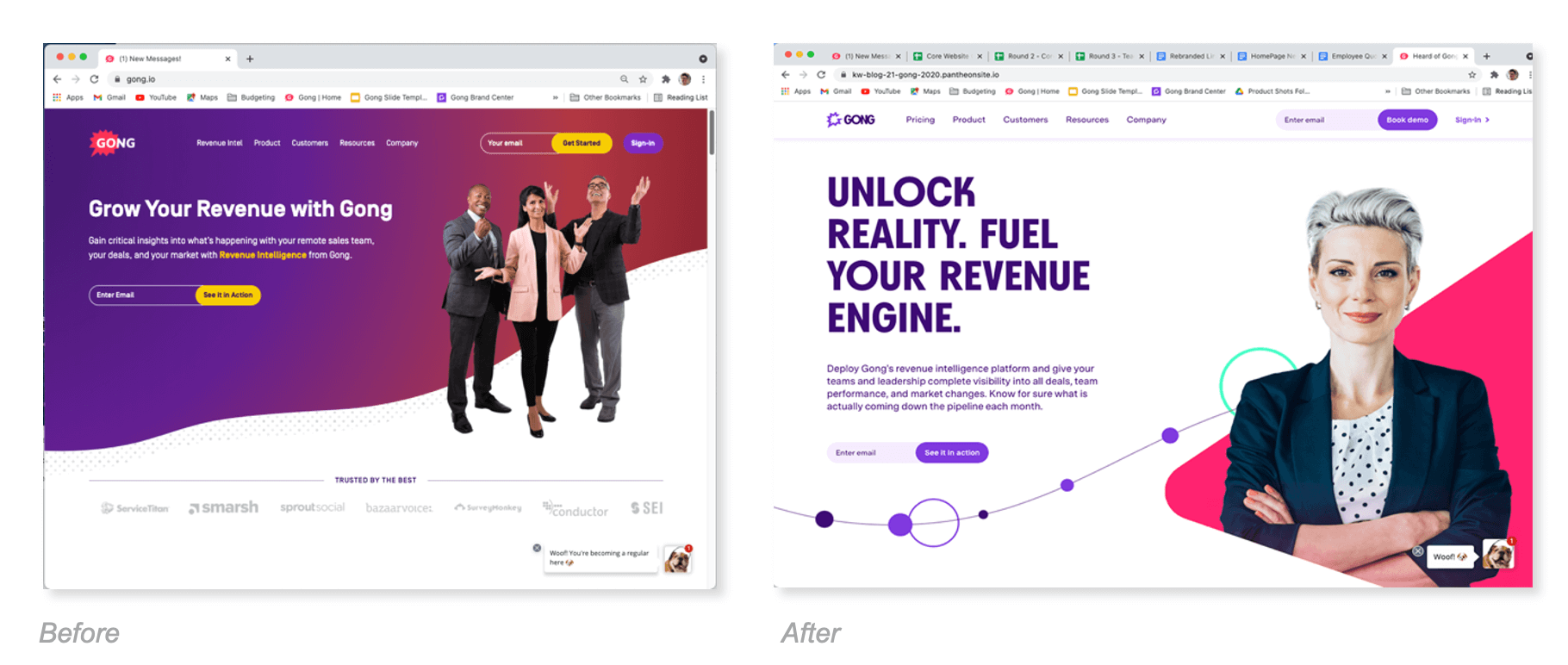
Task: Open the Reading List in the gong.io window
Action: [681, 97]
